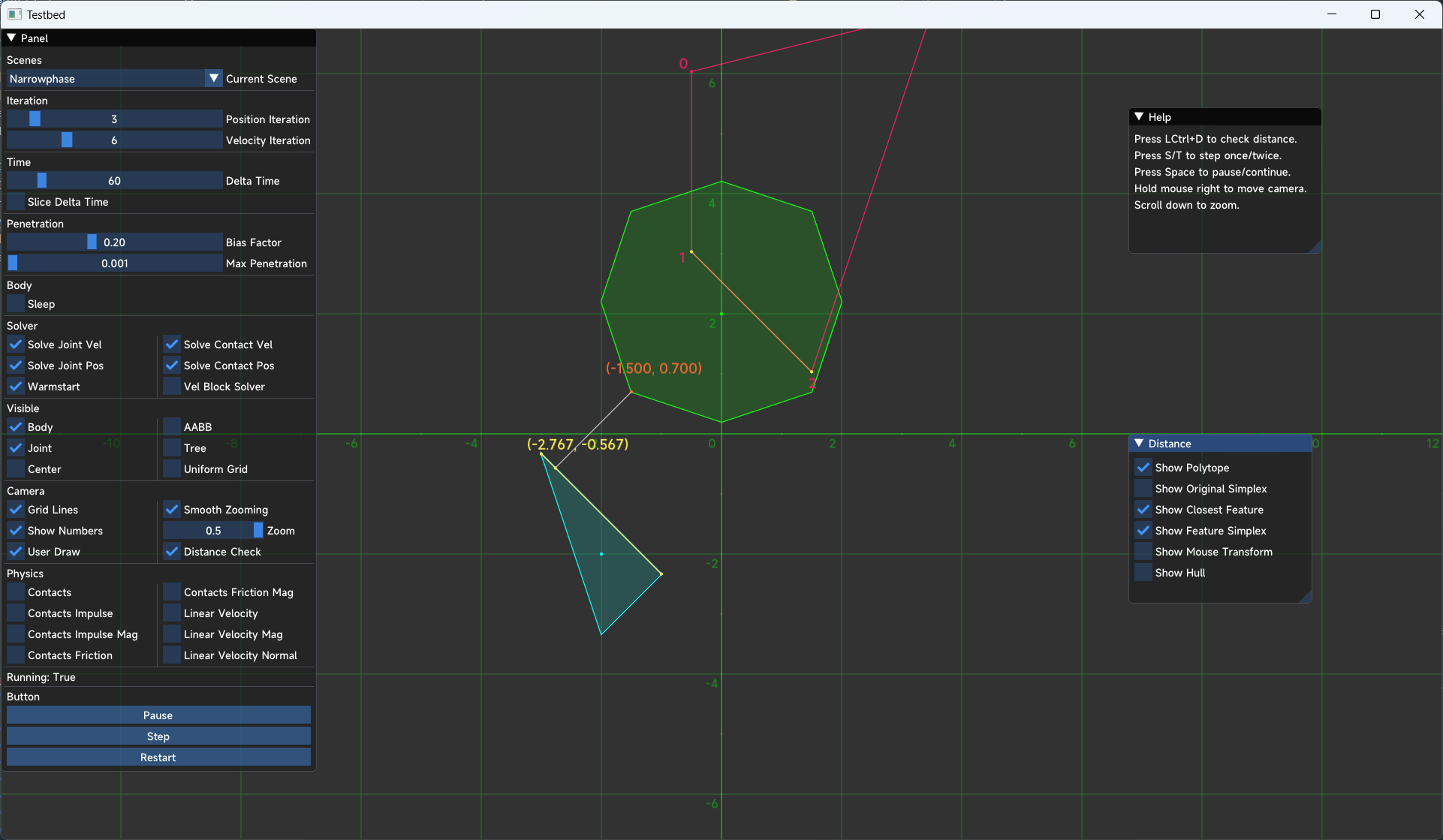Disable Show Polytope option

pos(1143,468)
